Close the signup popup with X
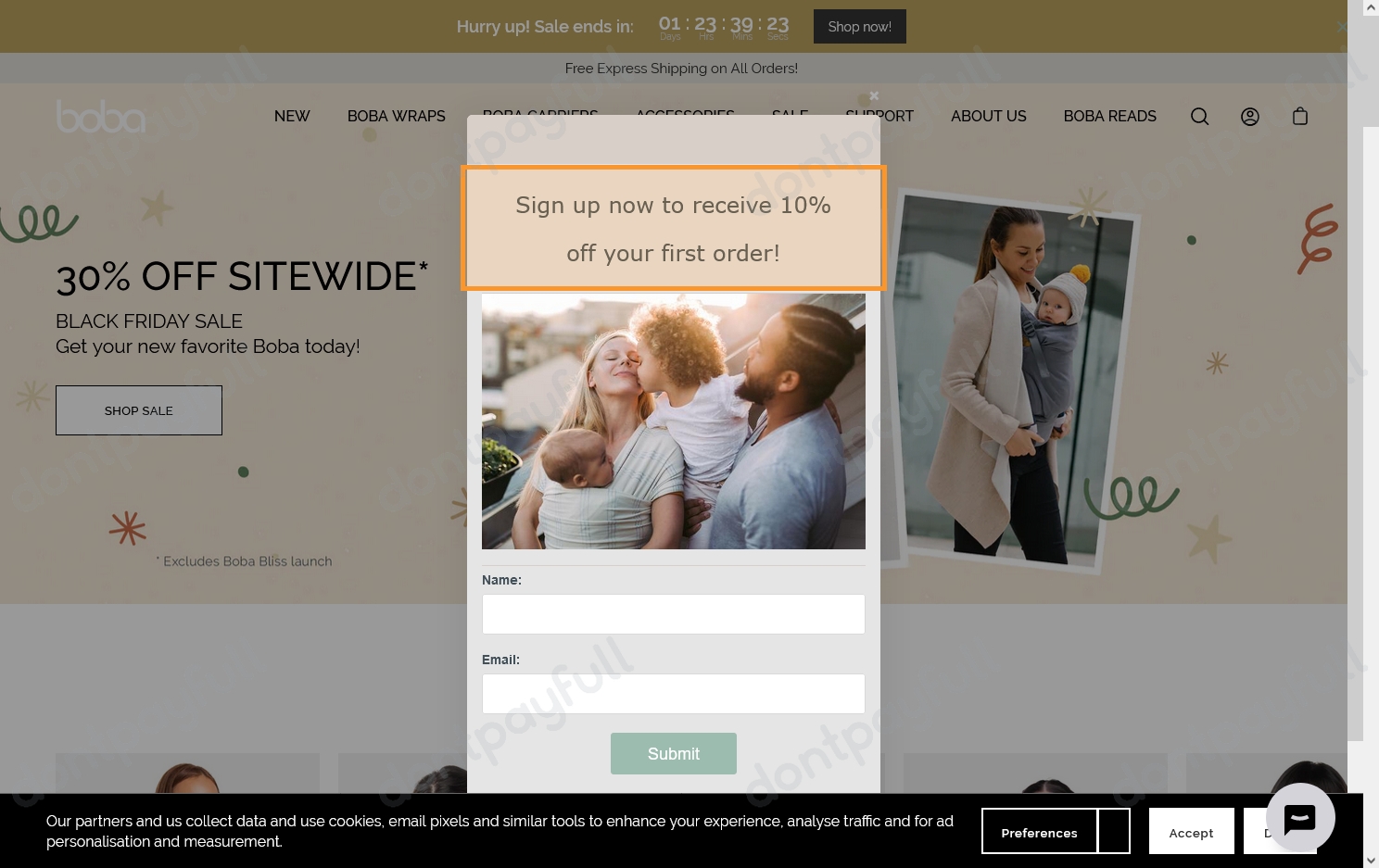 pos(874,95)
